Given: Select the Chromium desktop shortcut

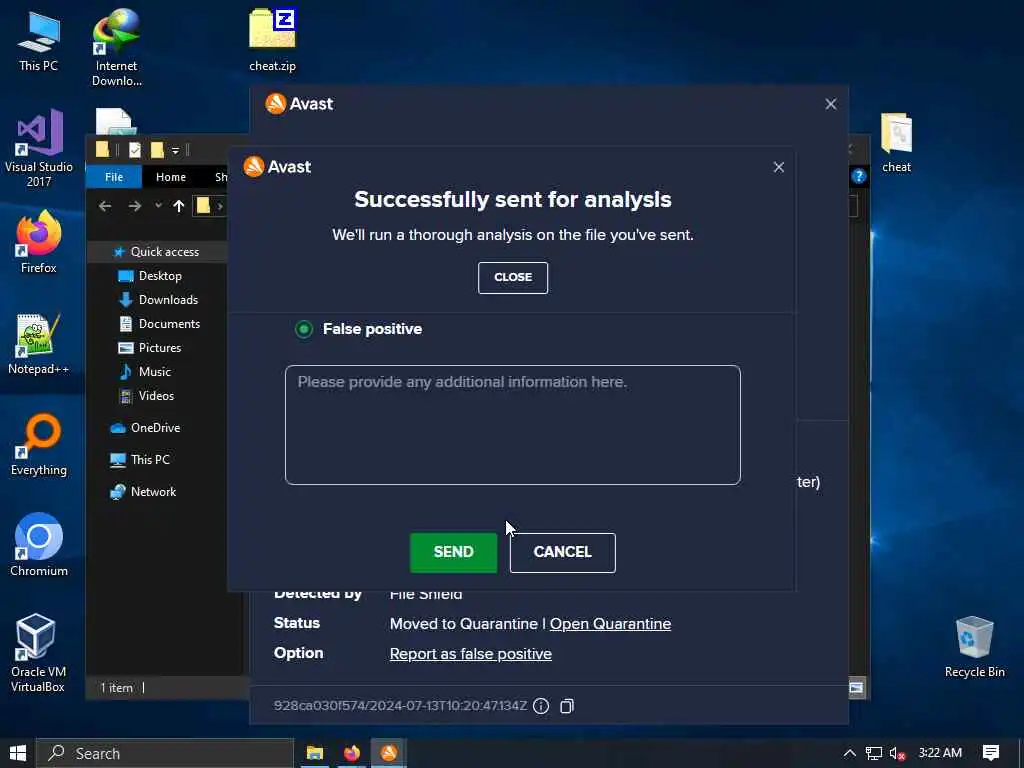Looking at the screenshot, I should click(39, 545).
